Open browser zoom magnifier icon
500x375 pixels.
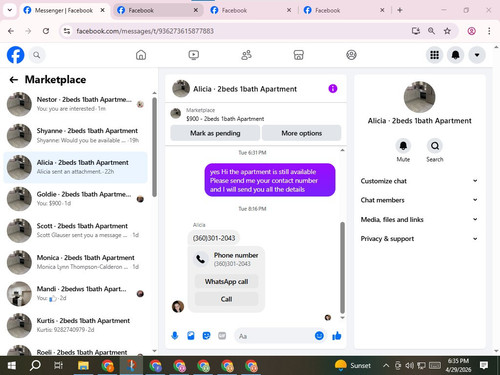coord(431,31)
